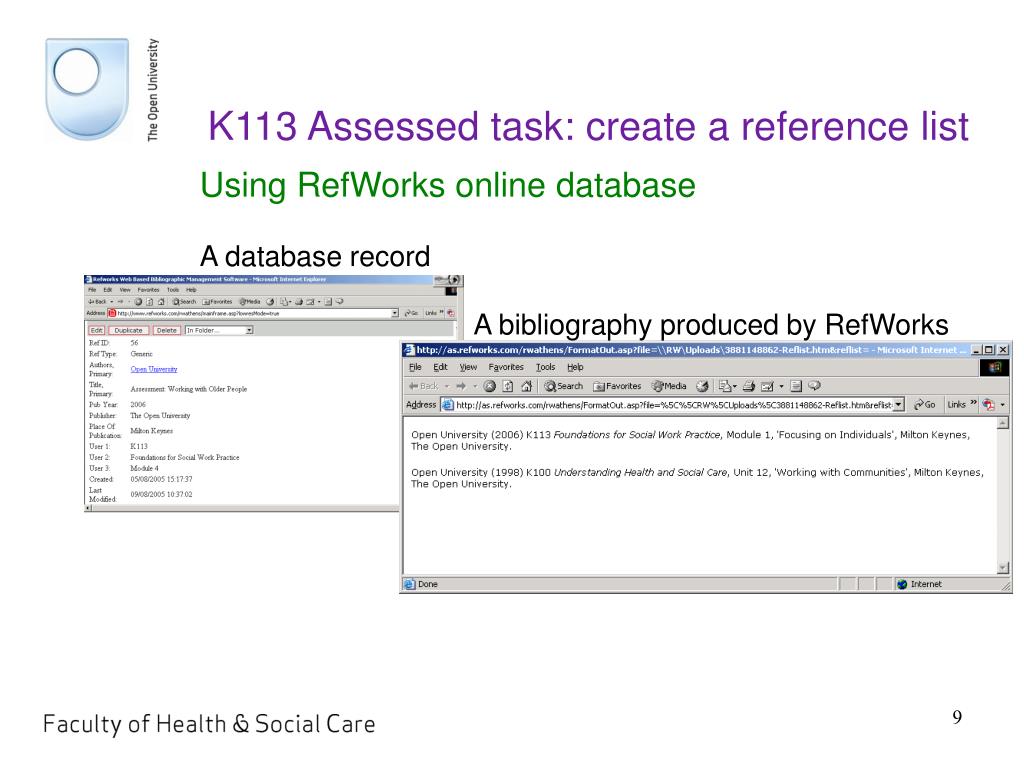Click scrollbar up arrow in bibliography window
Viewport: 1024px width, 768px height.
pos(1003,423)
